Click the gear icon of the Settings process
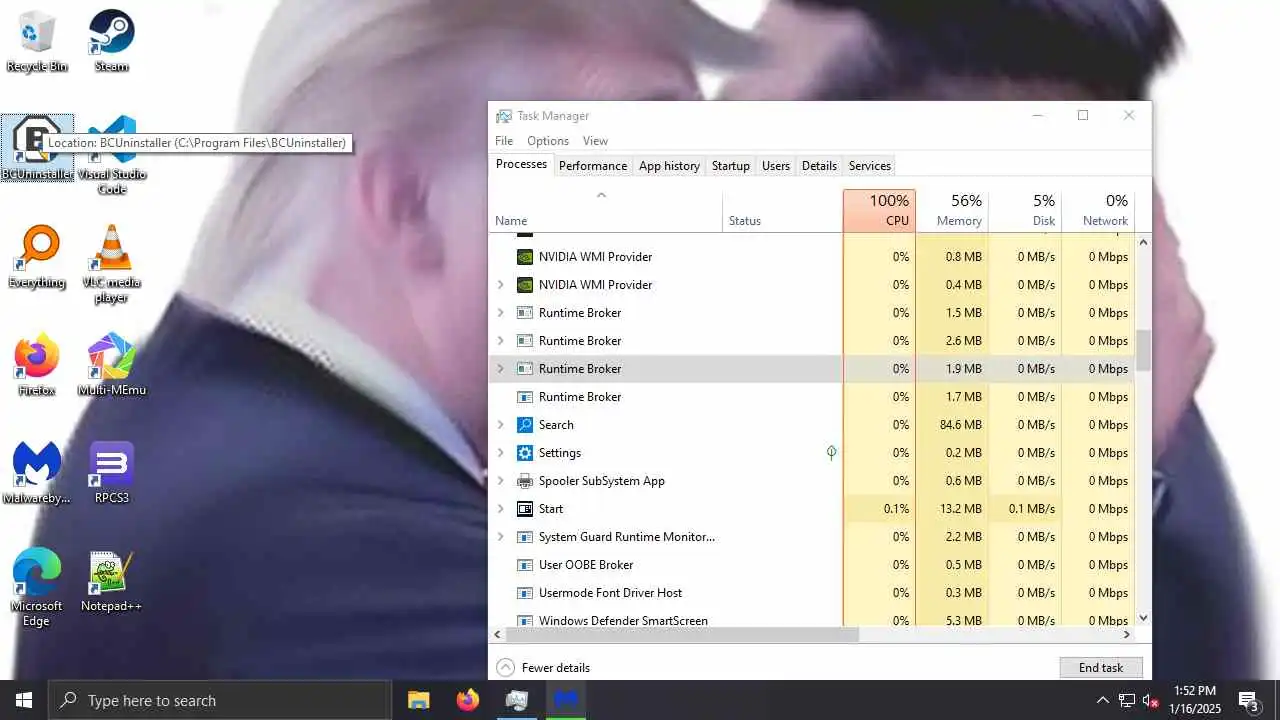The height and width of the screenshot is (720, 1280). pyautogui.click(x=525, y=453)
